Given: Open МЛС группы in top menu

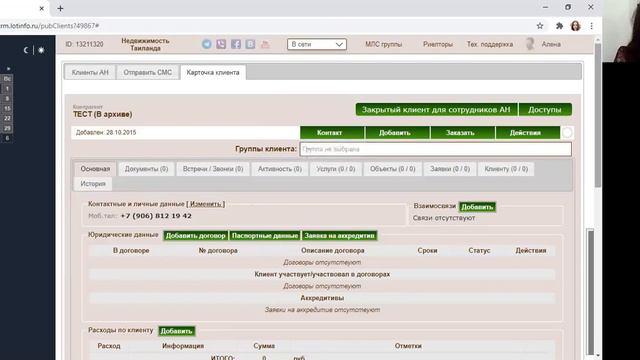Looking at the screenshot, I should coord(384,44).
